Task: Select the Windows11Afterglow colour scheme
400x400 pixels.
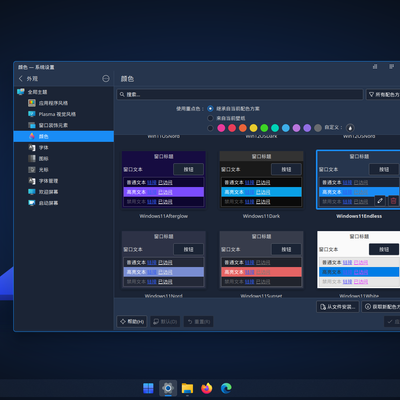Action: tap(163, 179)
